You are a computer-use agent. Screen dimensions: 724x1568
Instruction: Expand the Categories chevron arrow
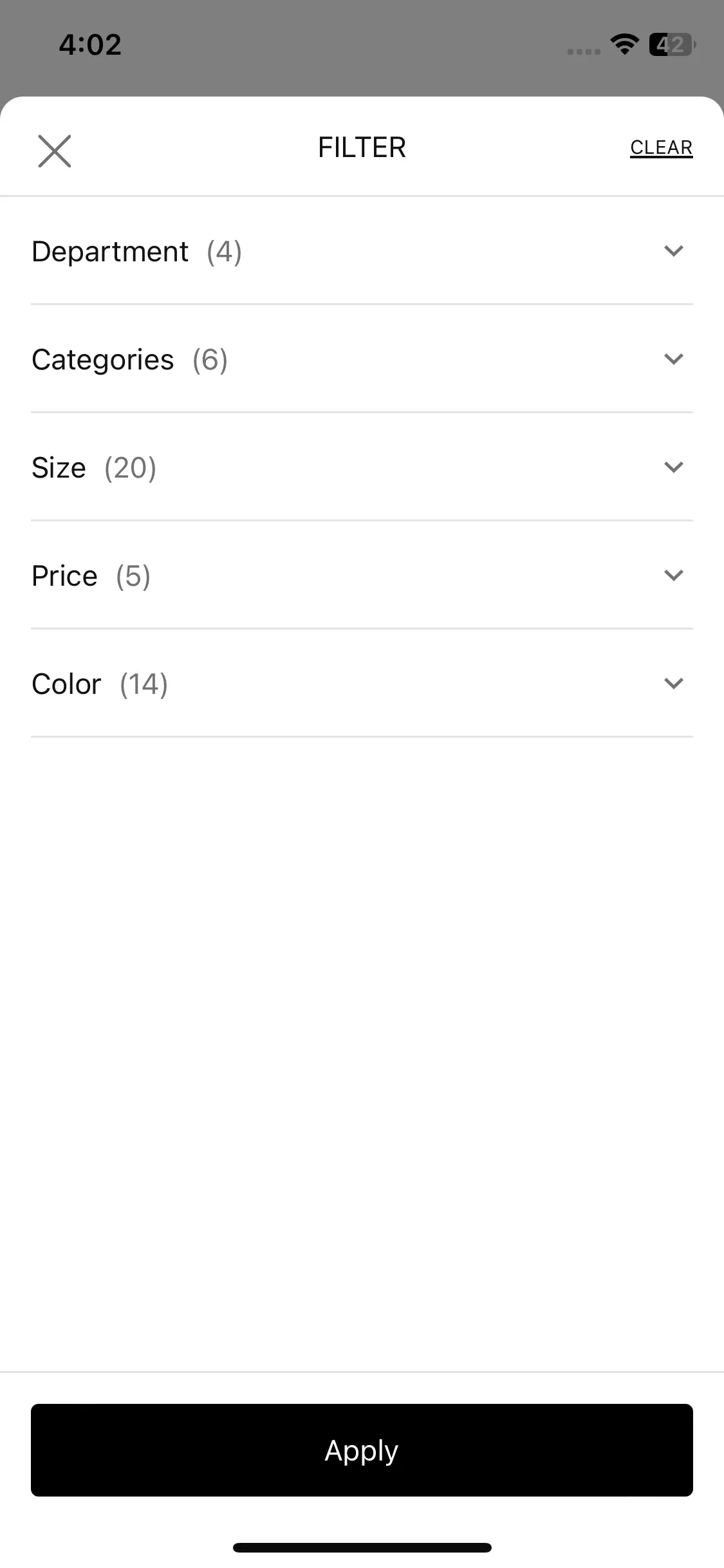(673, 359)
